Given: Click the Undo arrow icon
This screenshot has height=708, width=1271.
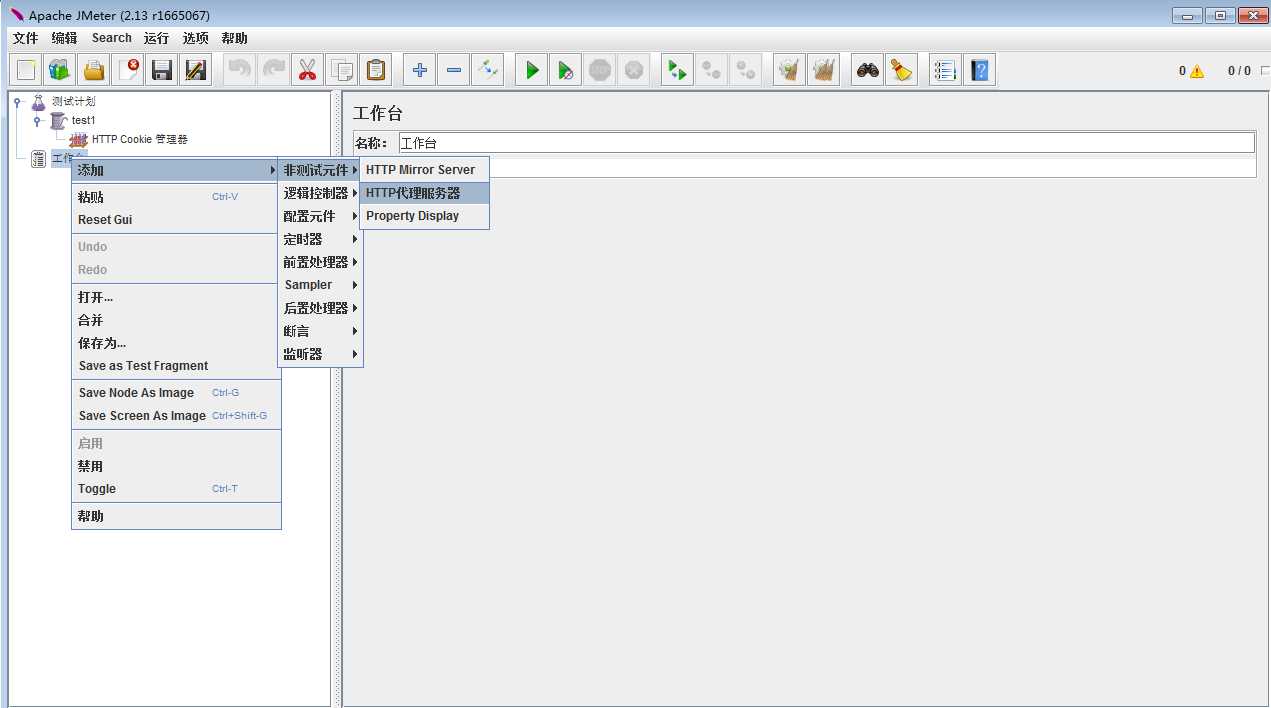Looking at the screenshot, I should [x=240, y=70].
